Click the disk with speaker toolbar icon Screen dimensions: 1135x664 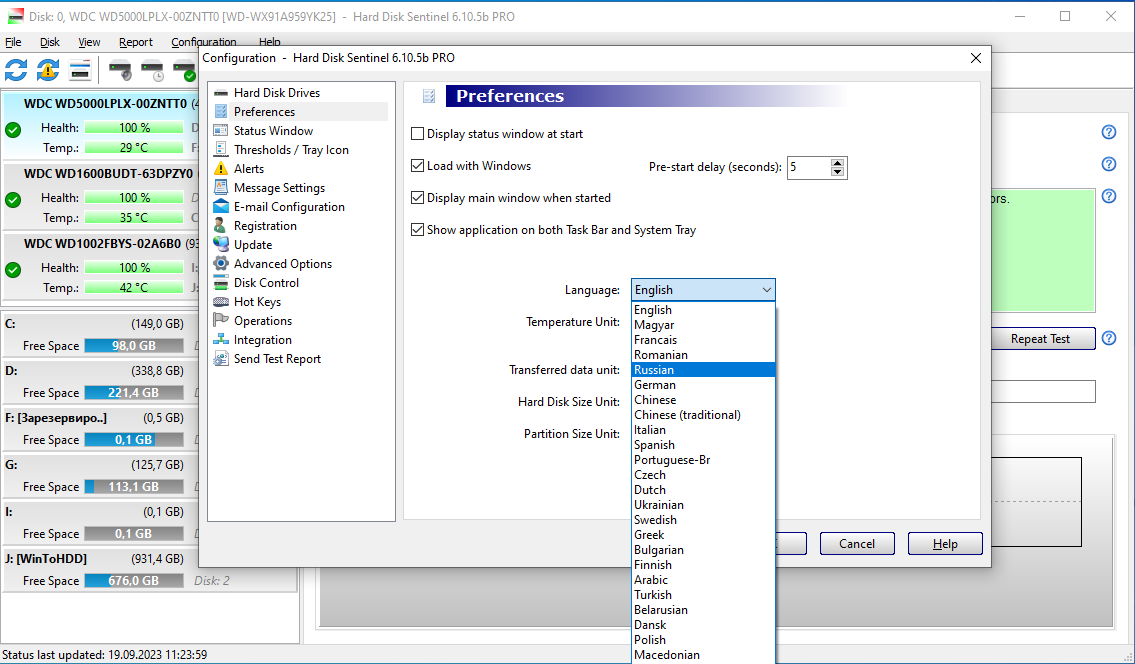tap(120, 70)
